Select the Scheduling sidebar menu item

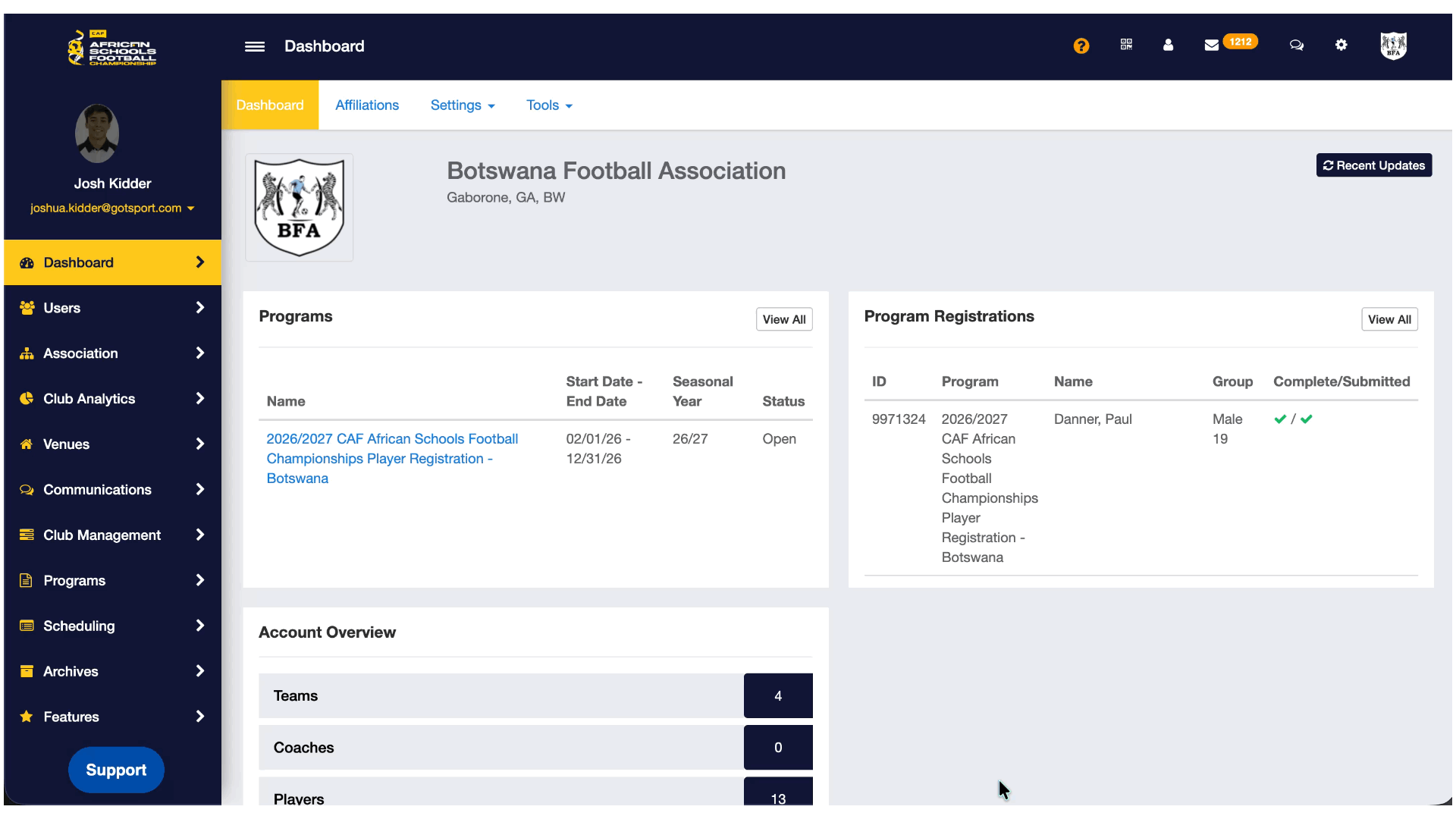pyautogui.click(x=112, y=626)
